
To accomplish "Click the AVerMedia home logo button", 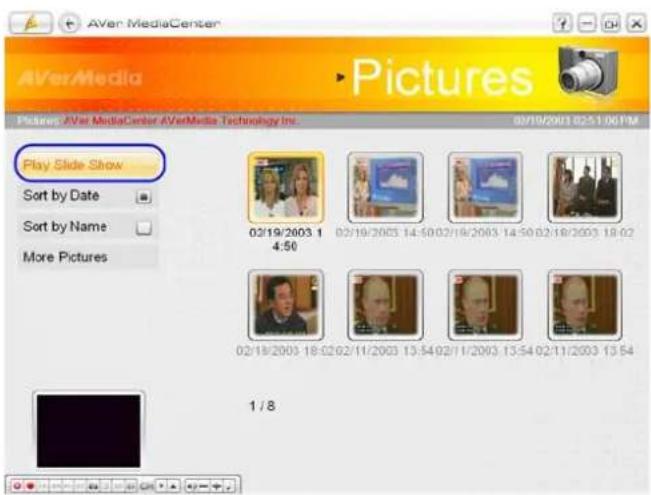I will click(31, 23).
